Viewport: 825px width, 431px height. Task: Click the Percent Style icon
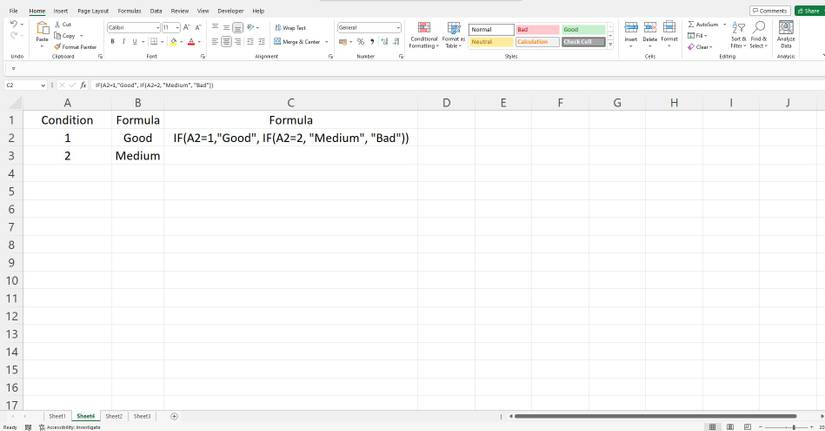pos(360,42)
